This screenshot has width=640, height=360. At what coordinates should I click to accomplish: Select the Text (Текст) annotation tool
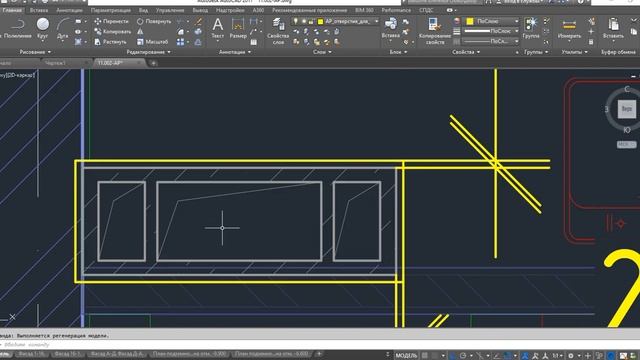click(218, 28)
